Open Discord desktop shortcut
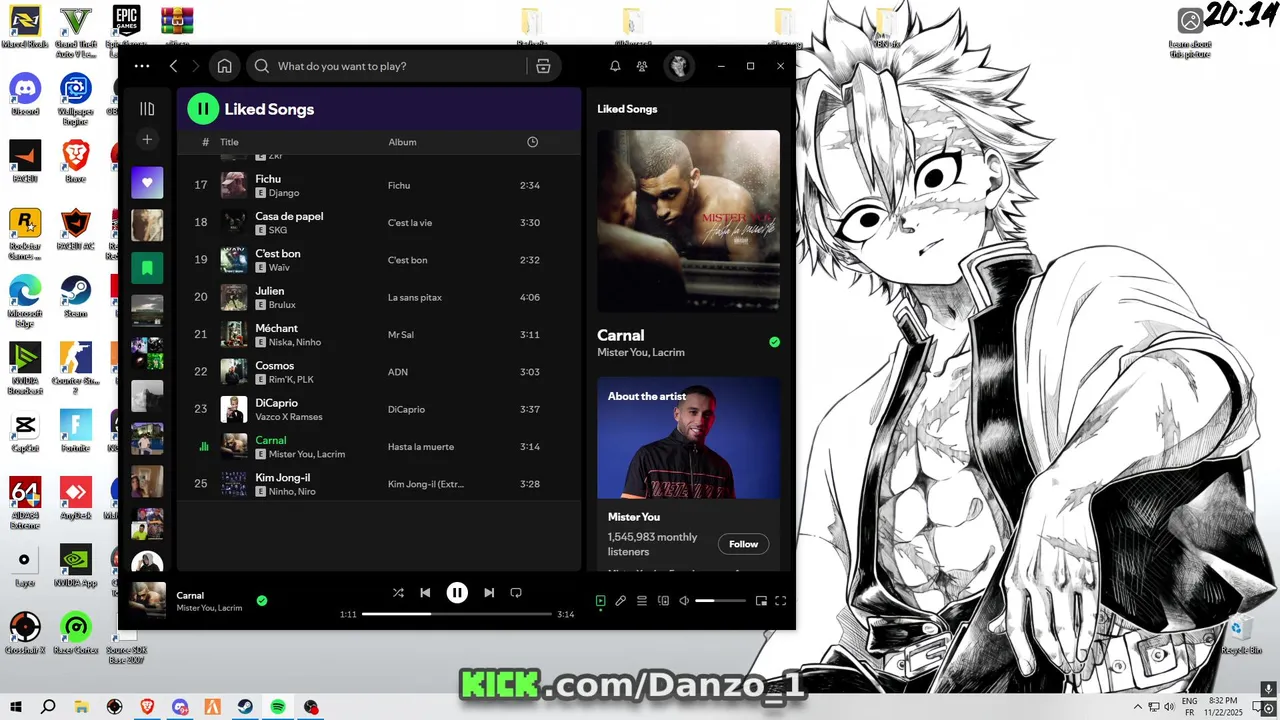 point(25,94)
